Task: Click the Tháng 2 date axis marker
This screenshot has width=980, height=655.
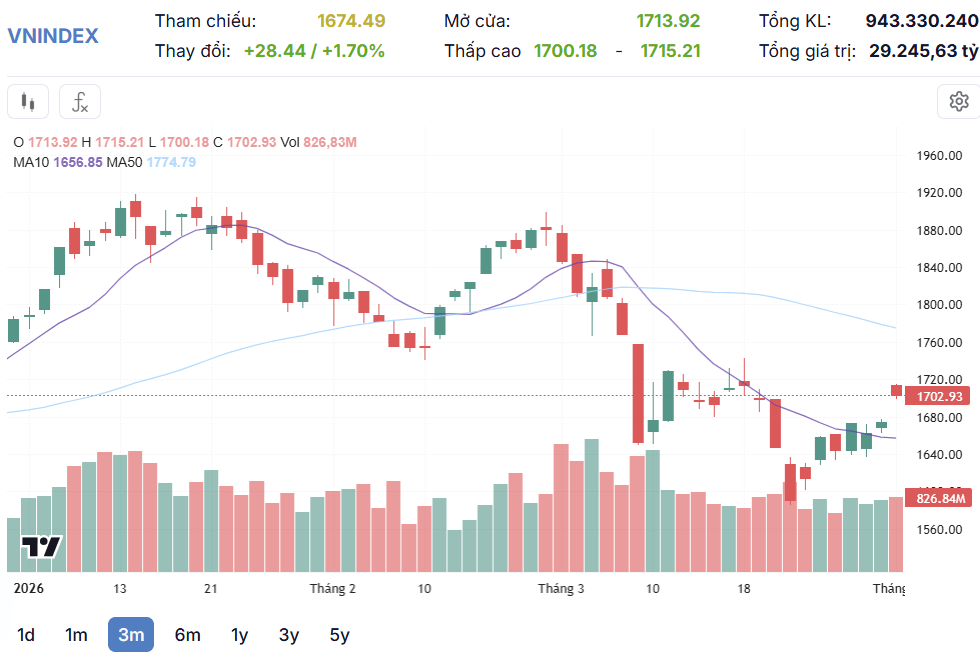Action: pyautogui.click(x=332, y=589)
